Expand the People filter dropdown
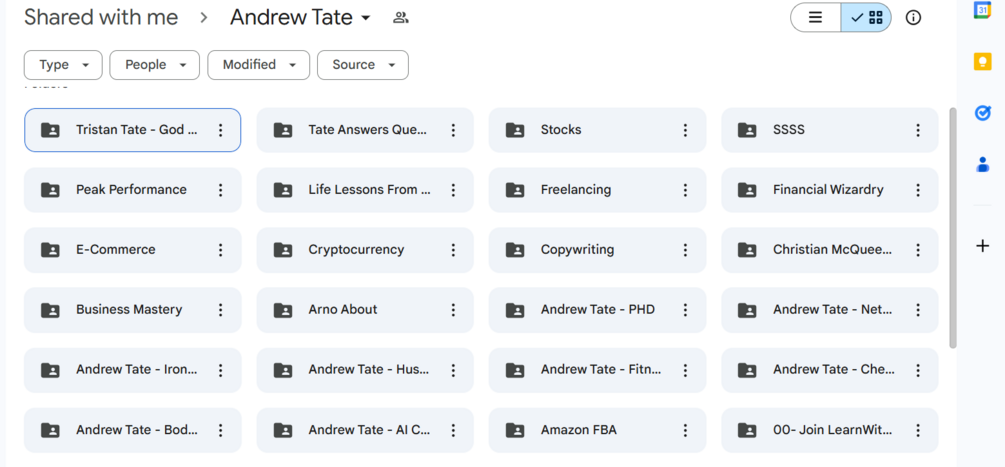 tap(154, 65)
